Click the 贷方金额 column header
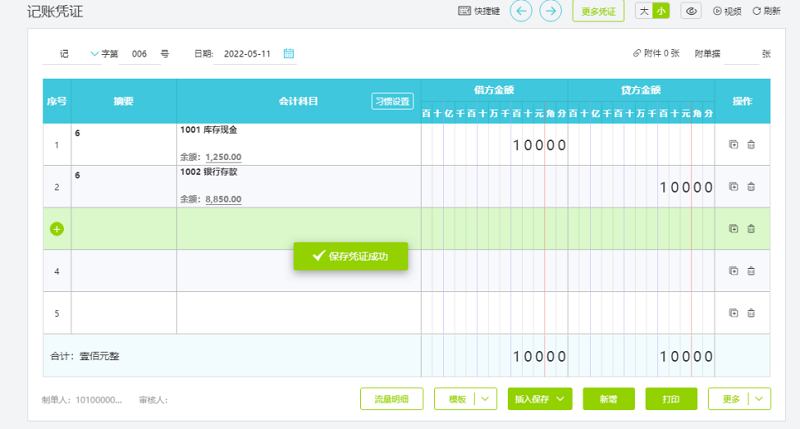This screenshot has height=429, width=800. click(x=641, y=90)
